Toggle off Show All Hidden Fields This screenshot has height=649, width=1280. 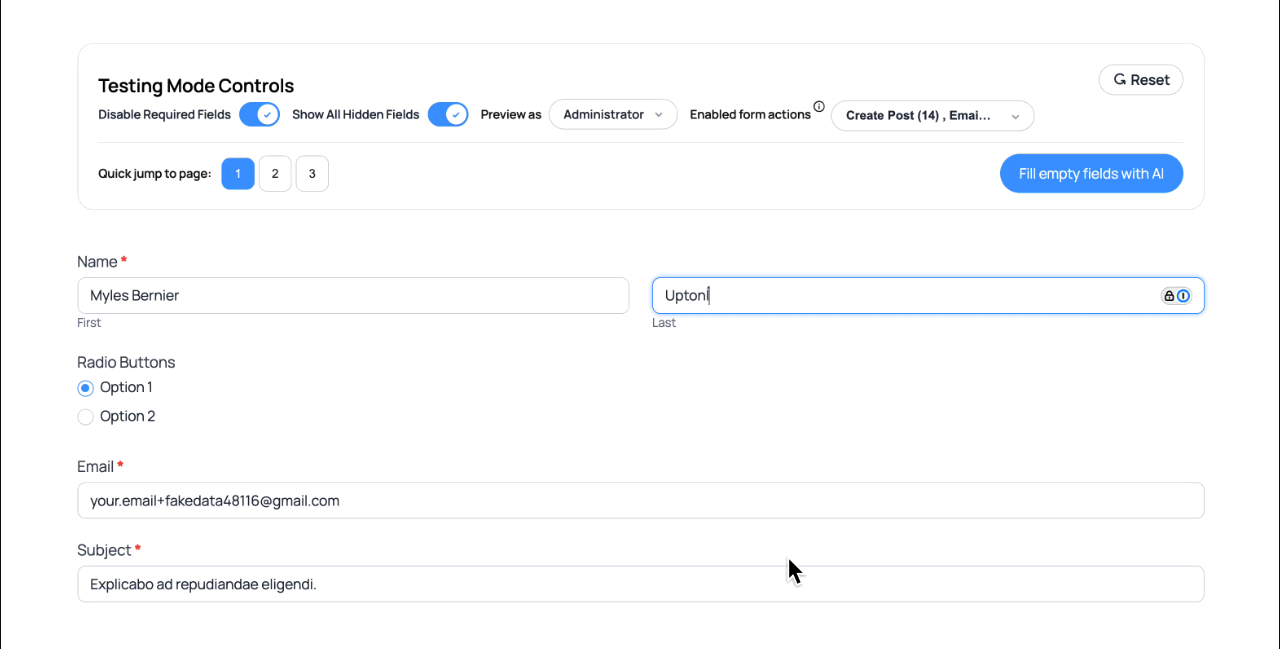448,114
